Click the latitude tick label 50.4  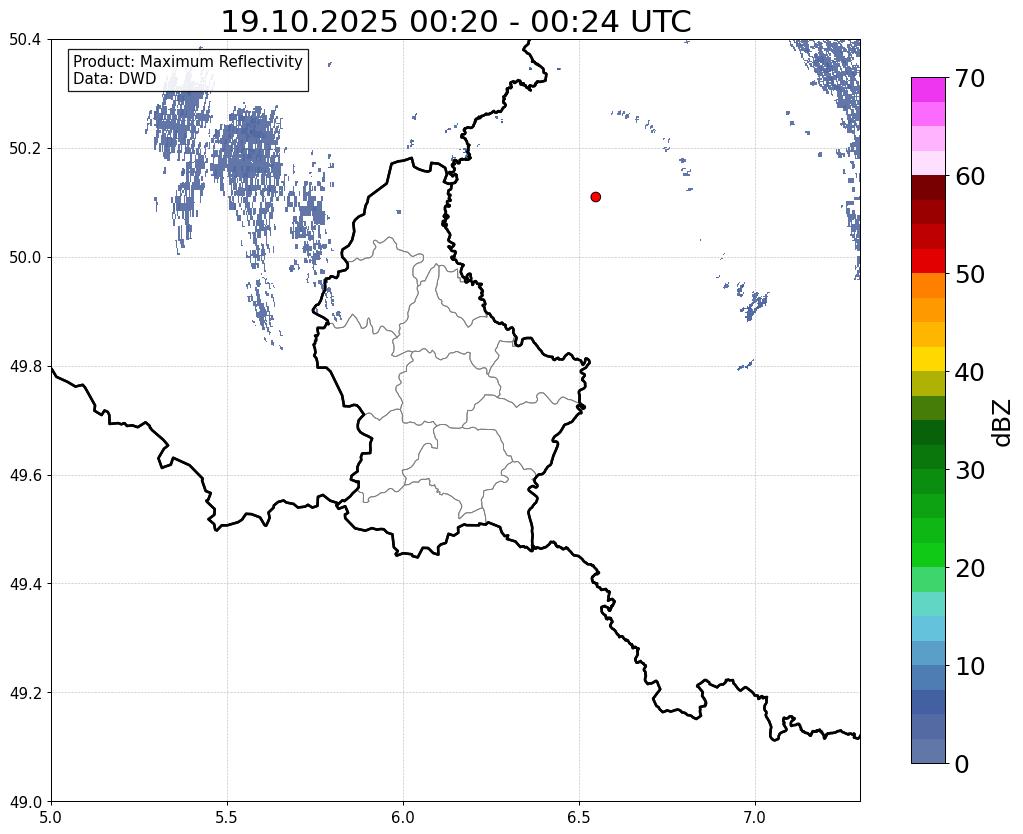coord(25,40)
